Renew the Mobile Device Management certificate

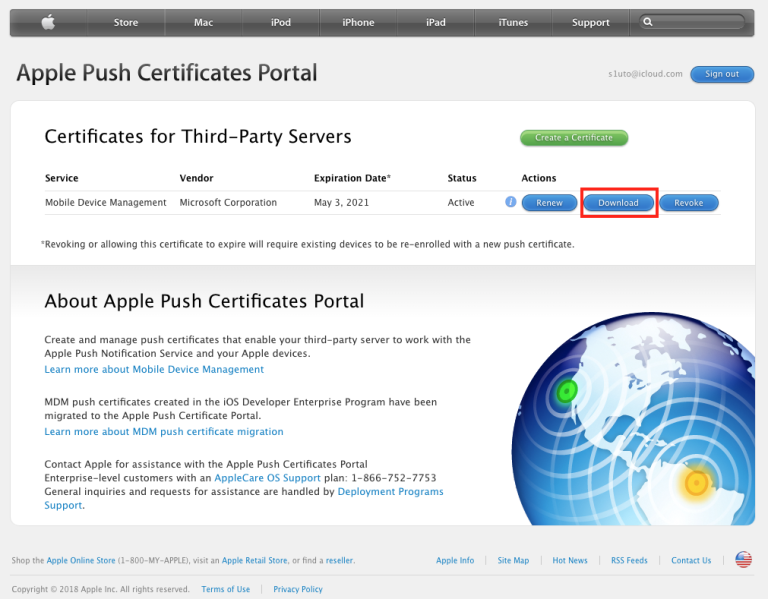(x=549, y=203)
